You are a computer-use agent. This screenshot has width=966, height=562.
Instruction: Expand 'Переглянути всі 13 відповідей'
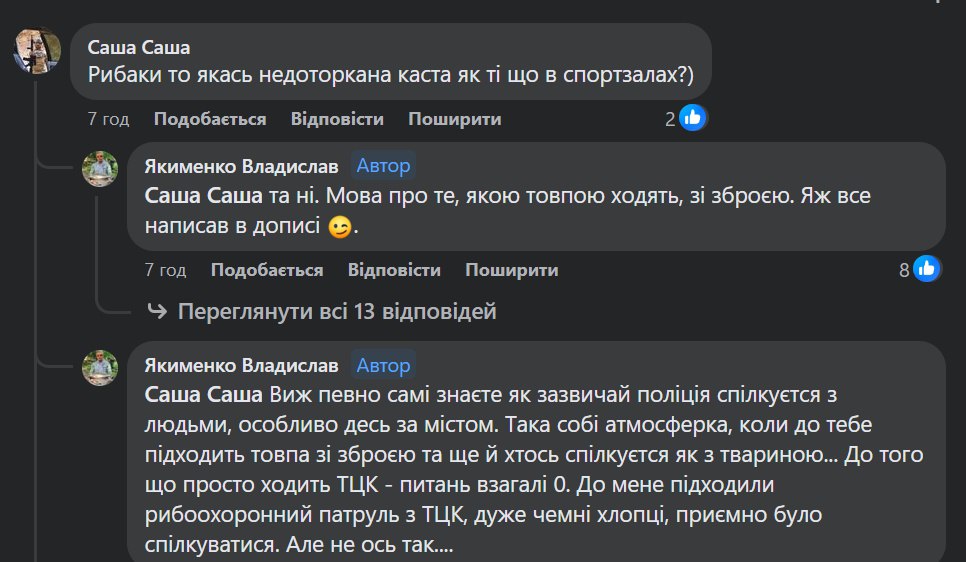point(336,312)
